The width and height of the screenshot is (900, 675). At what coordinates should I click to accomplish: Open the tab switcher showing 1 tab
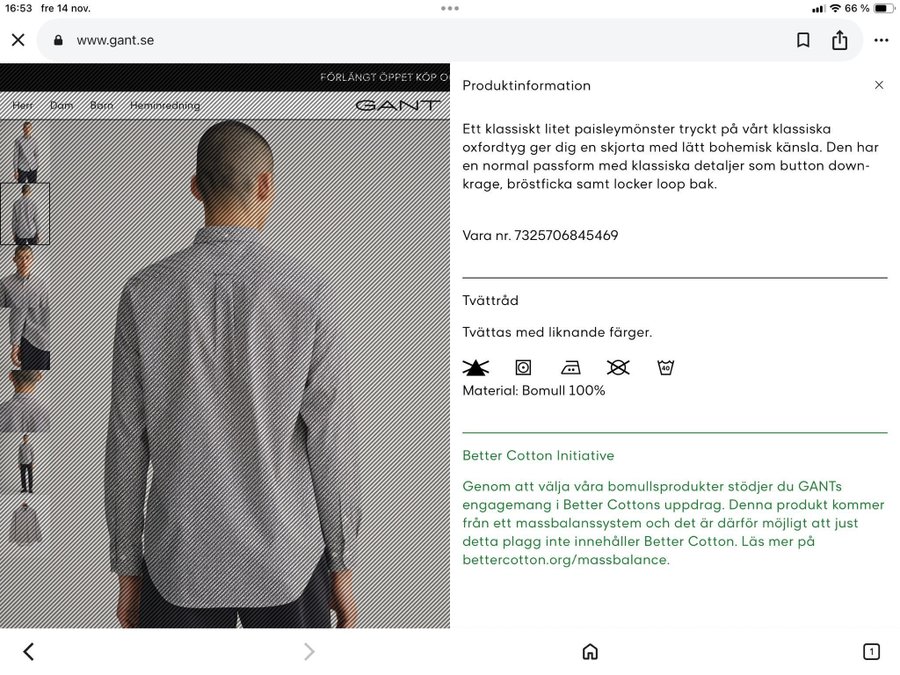[x=871, y=651]
